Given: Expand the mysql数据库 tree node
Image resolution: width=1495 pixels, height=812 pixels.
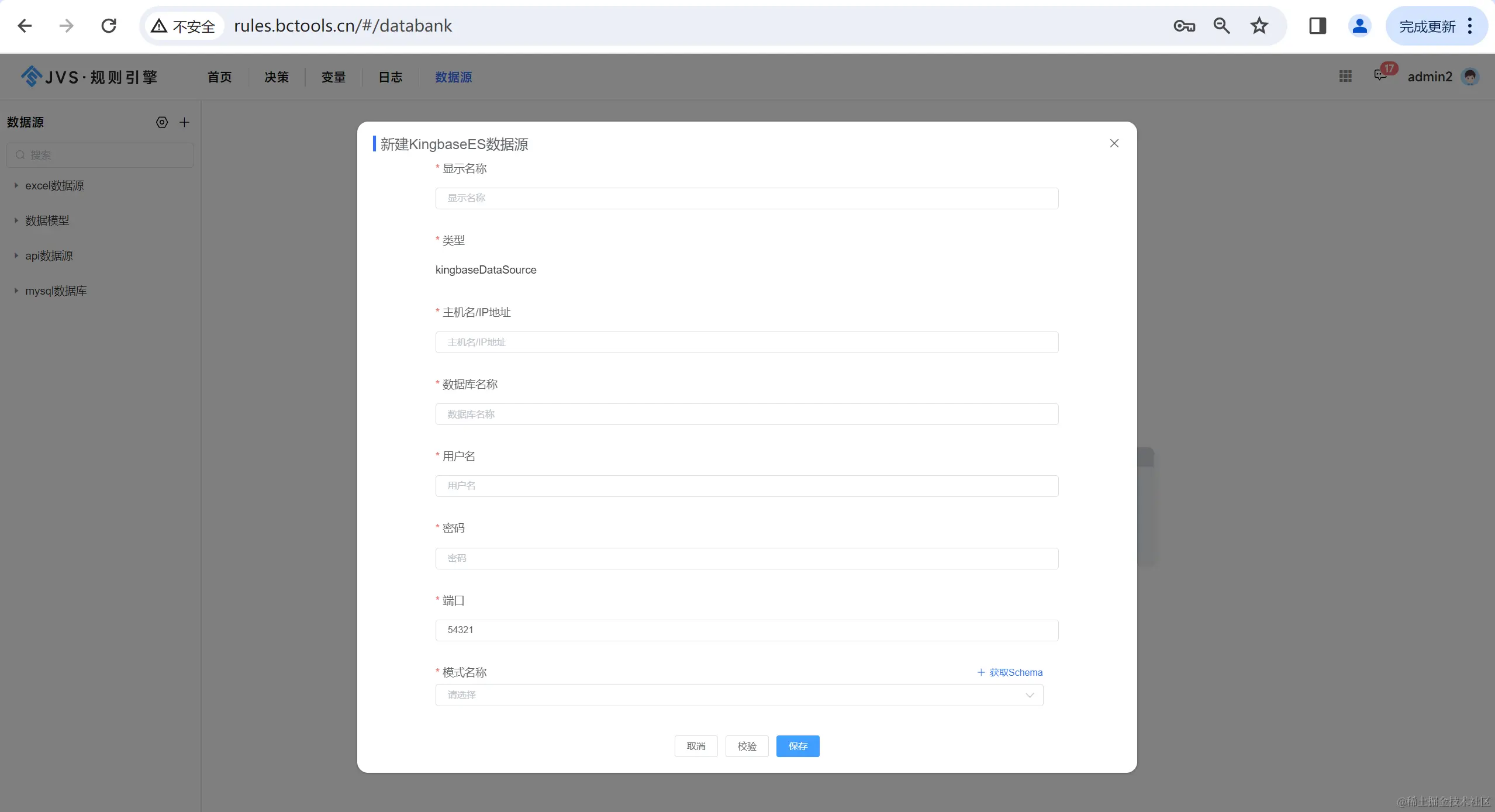Looking at the screenshot, I should coord(16,291).
